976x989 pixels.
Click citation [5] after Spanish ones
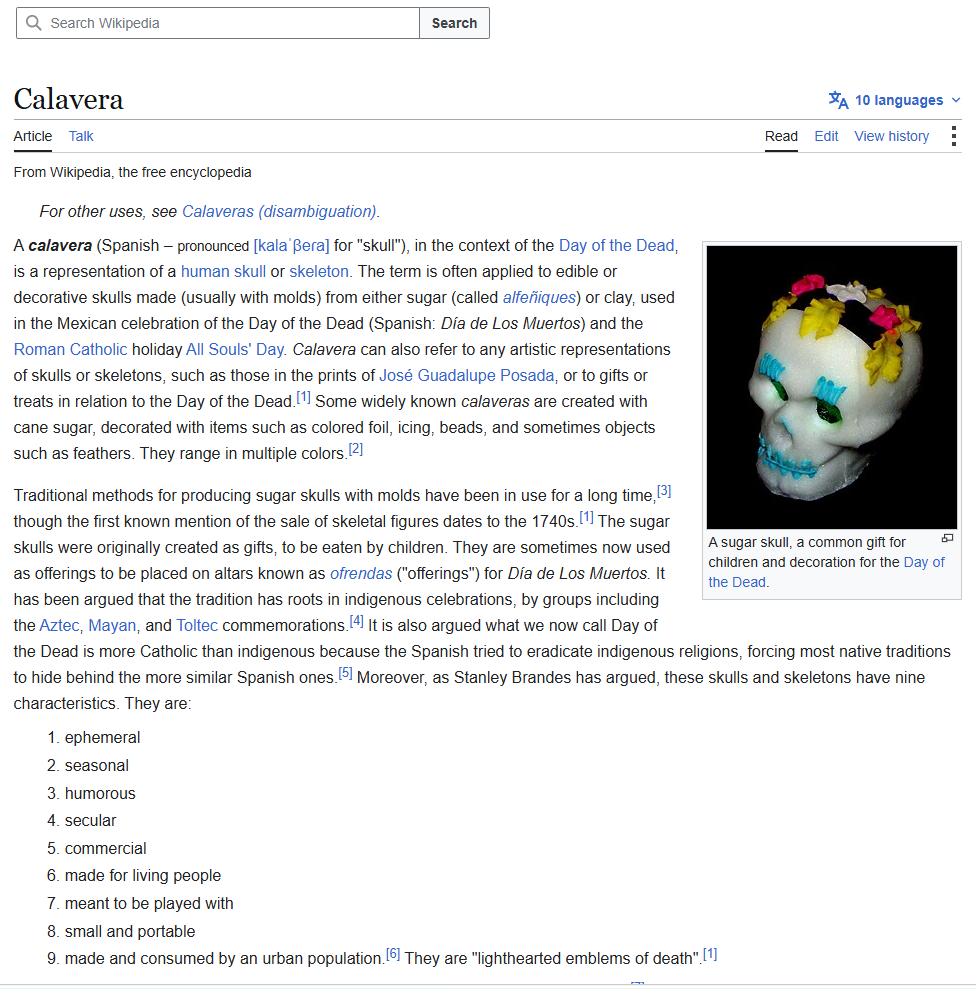click(x=345, y=673)
